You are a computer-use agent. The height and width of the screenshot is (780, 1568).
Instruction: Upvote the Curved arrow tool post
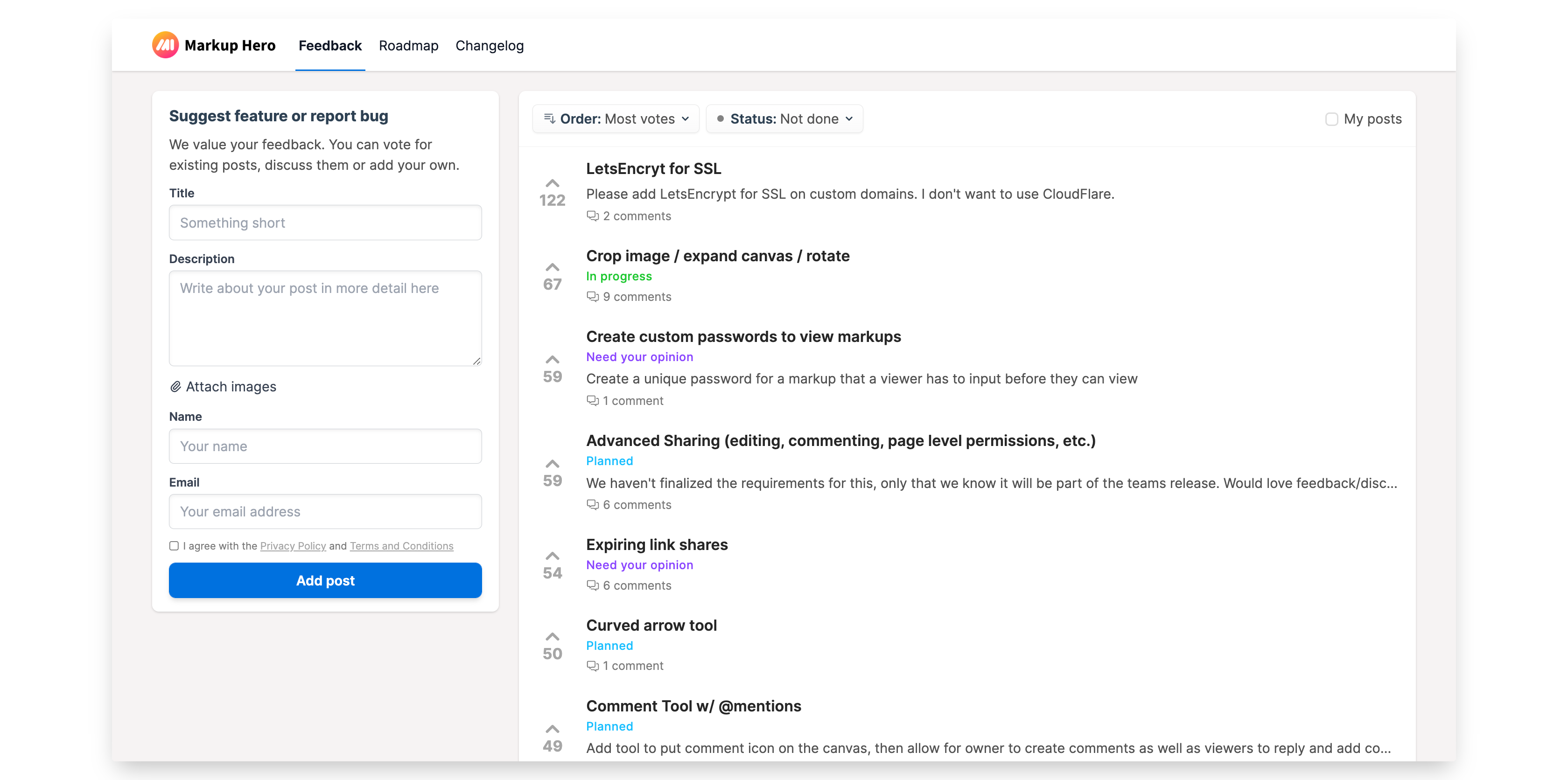click(552, 636)
